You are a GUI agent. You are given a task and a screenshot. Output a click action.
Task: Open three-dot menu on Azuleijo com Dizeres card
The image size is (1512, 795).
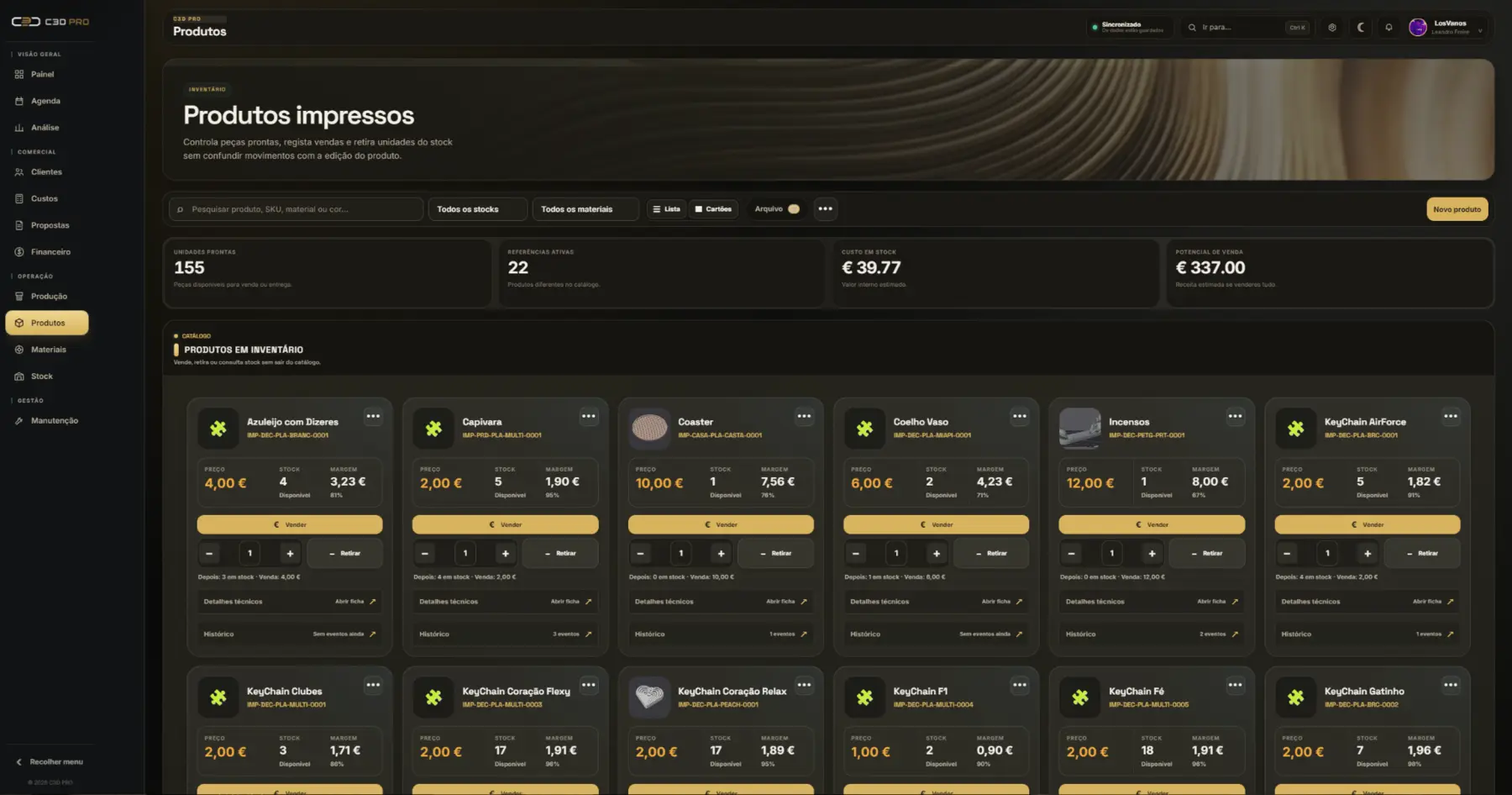(373, 416)
